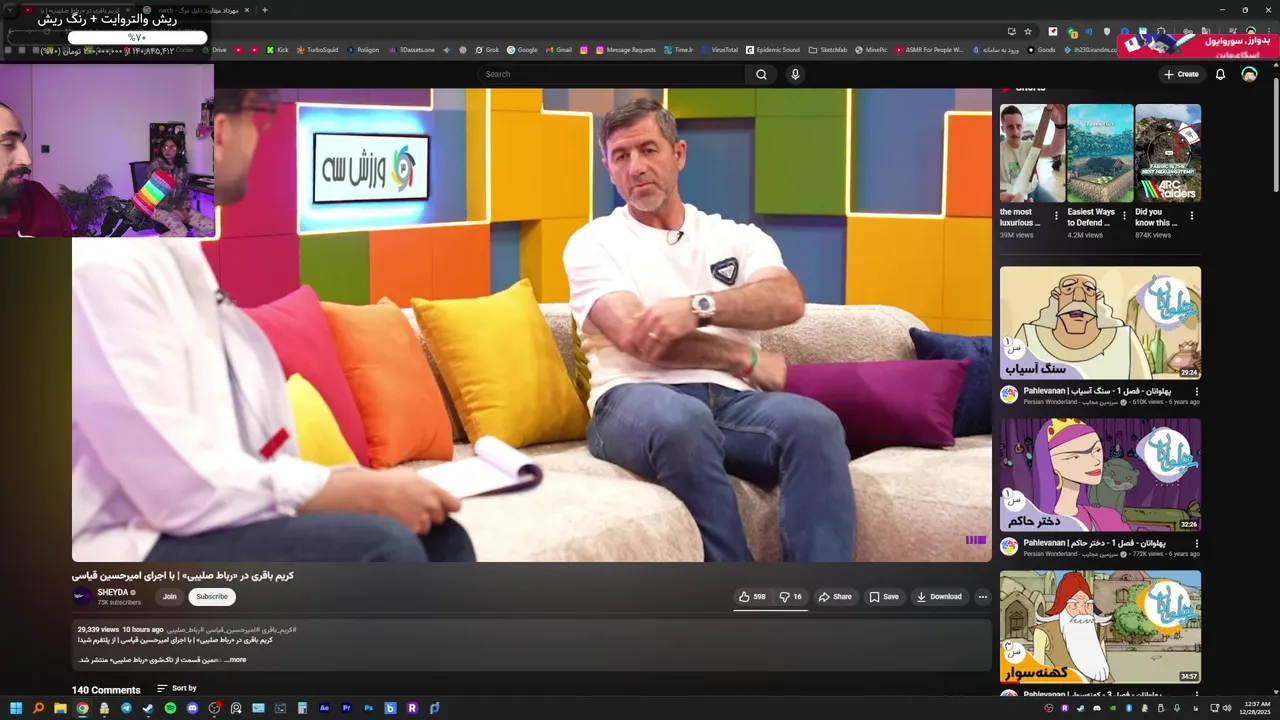Click the #کریم_باقری hashtag in description

coord(277,629)
